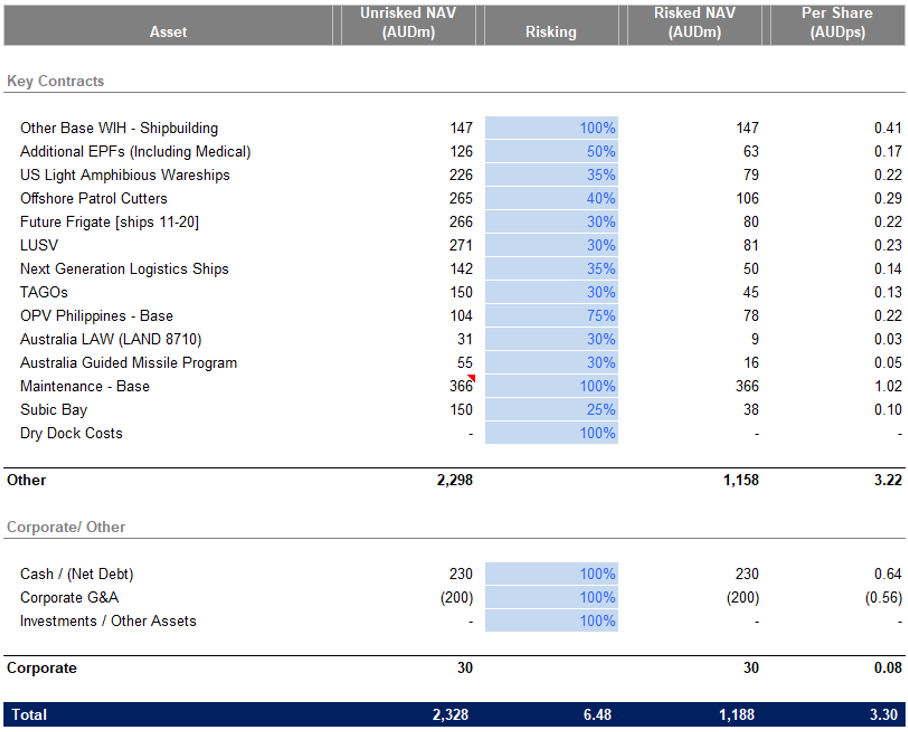Select the Key Contracts section heading

pos(55,81)
